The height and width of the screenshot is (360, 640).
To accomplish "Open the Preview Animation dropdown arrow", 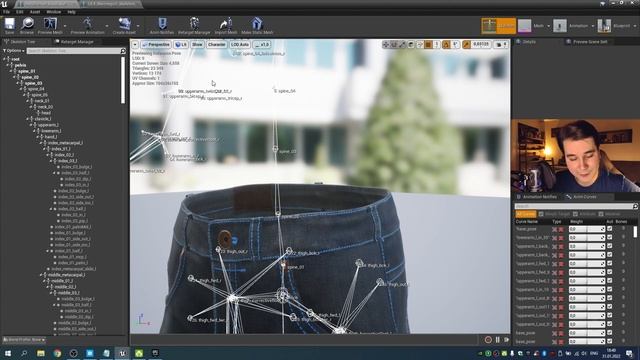I will [107, 26].
